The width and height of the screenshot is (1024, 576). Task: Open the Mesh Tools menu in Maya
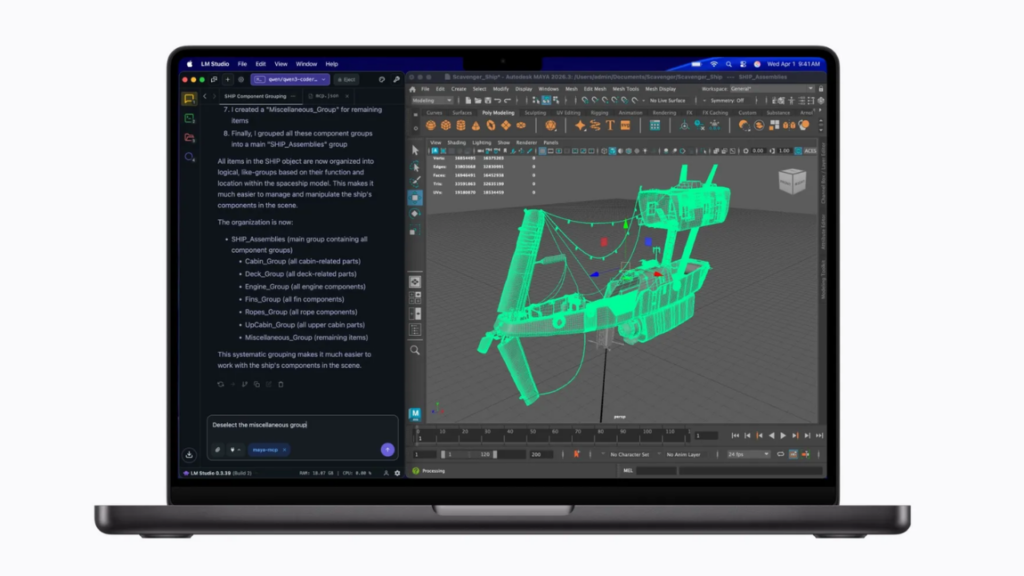[625, 89]
